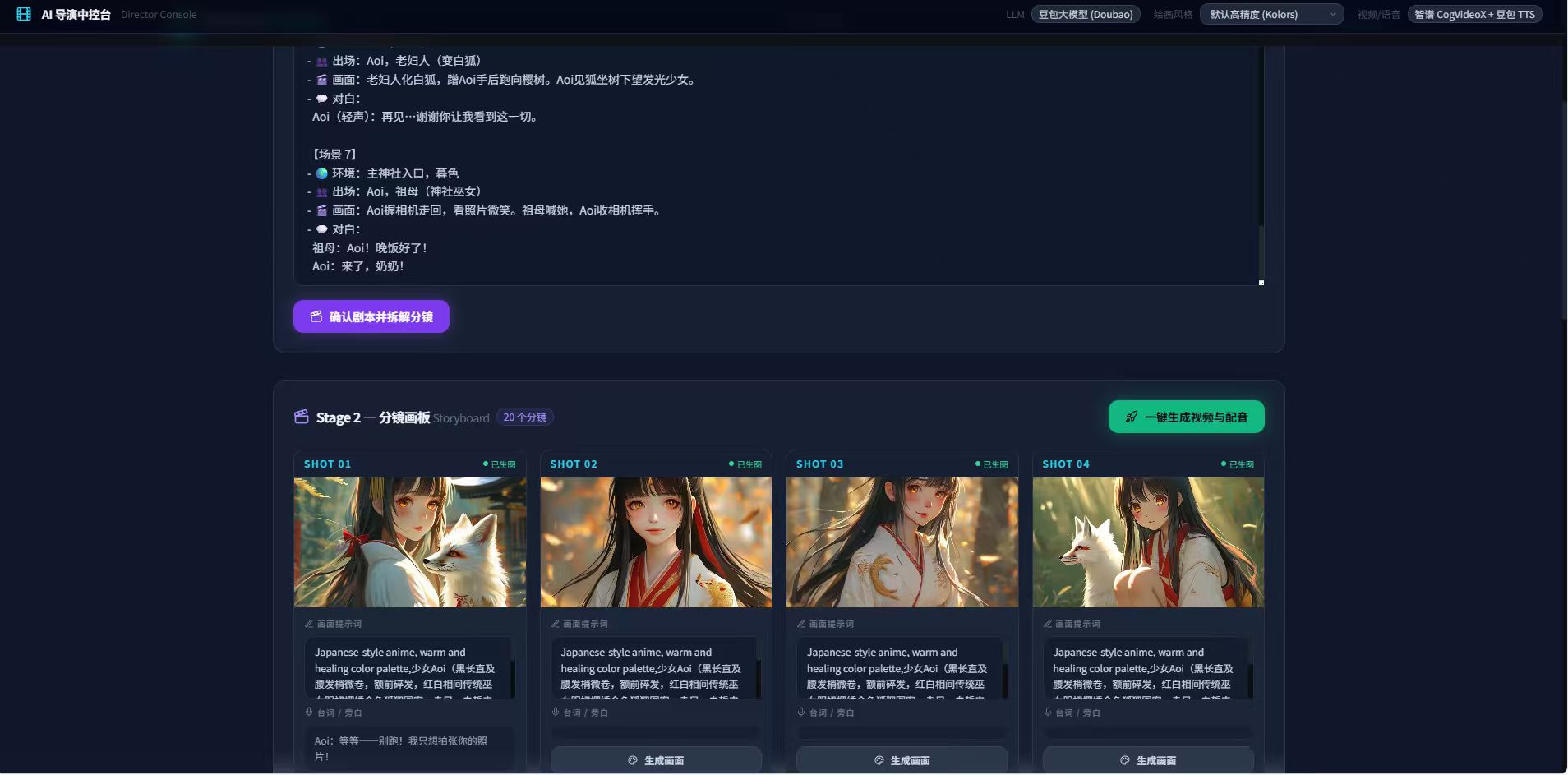Click the AI Director Console film logo icon

pyautogui.click(x=24, y=14)
